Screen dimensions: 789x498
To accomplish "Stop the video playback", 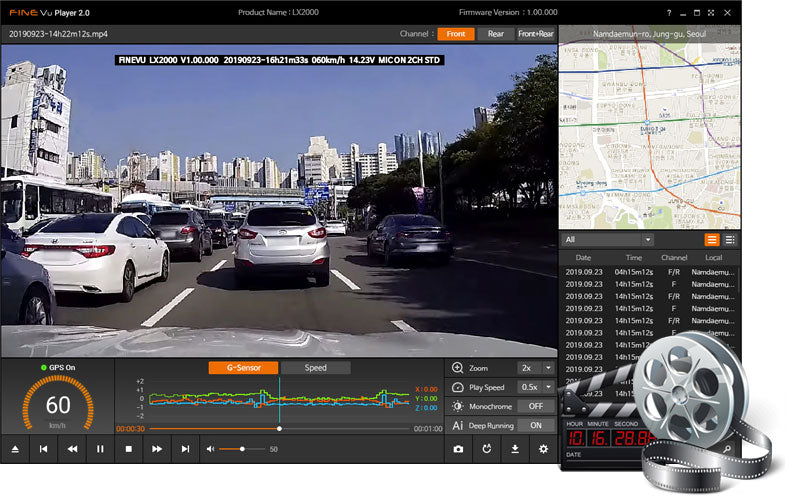I will 129,449.
